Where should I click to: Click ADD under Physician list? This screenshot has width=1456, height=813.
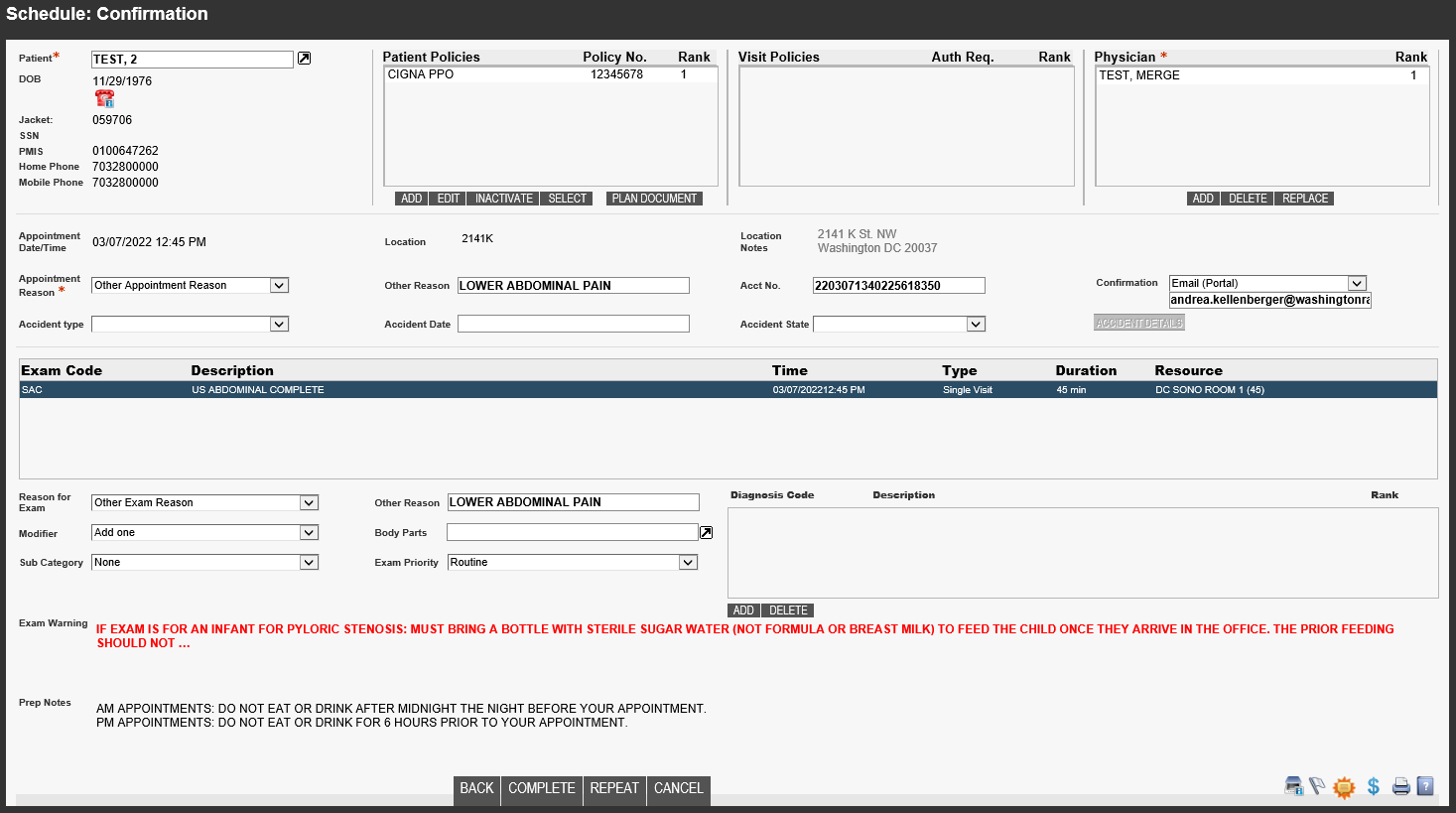pyautogui.click(x=1203, y=199)
